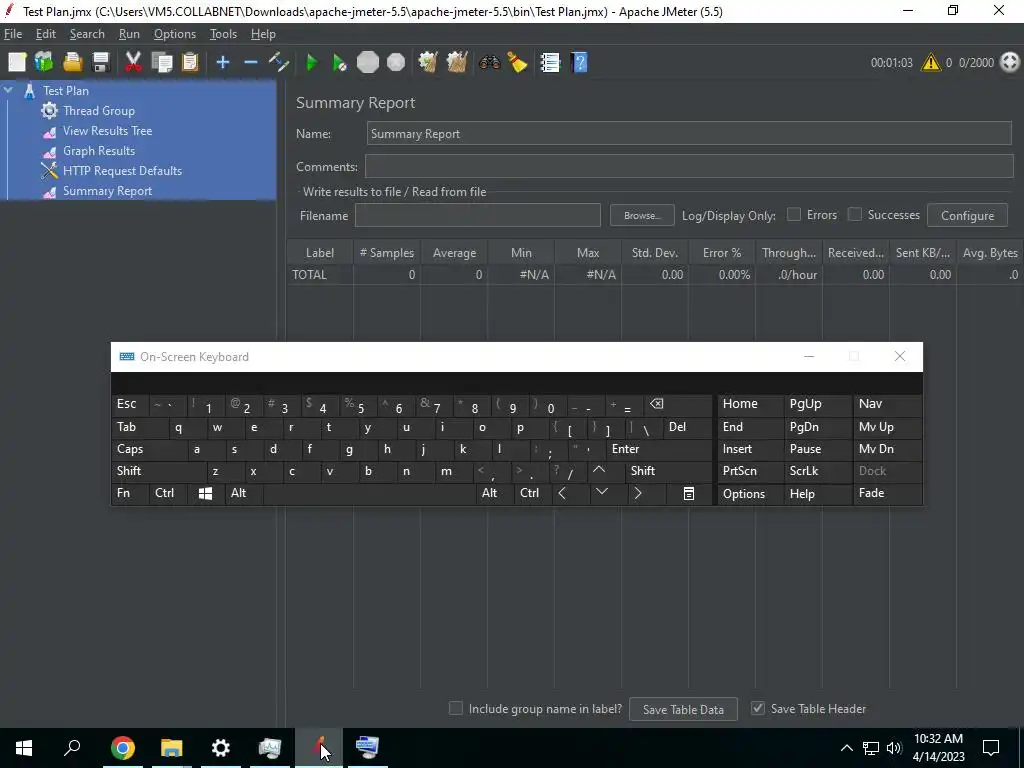Enable the Errors log checkbox
This screenshot has width=1024, height=768.
pos(793,214)
